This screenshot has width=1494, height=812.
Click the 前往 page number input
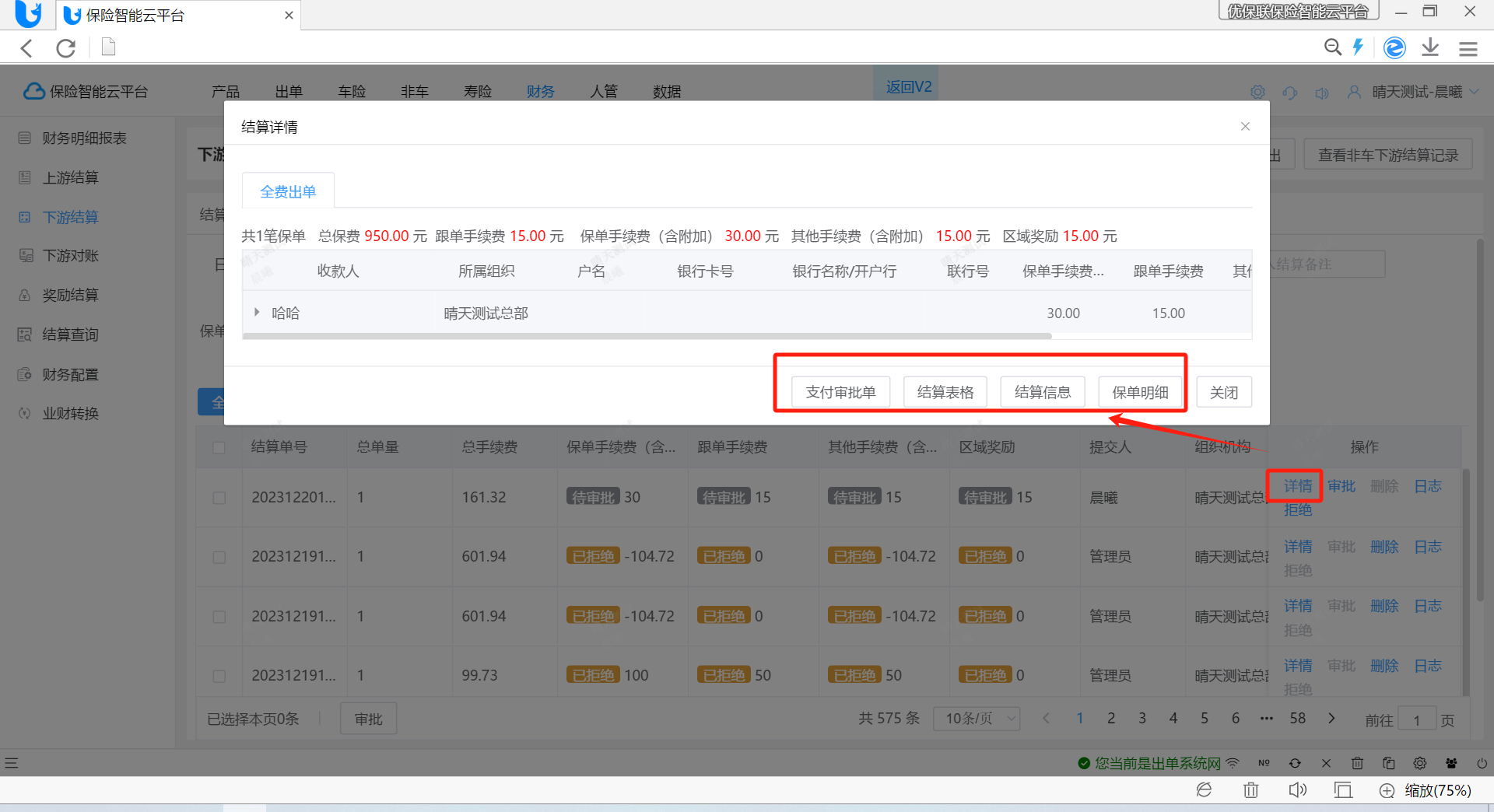1416,719
